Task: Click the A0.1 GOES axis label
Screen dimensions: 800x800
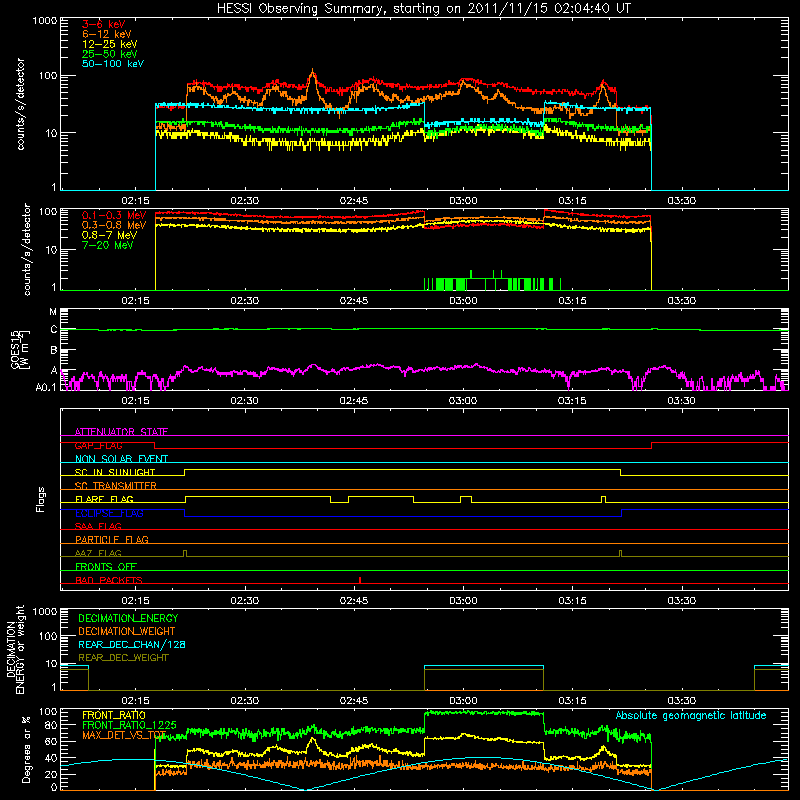Action: coord(45,387)
